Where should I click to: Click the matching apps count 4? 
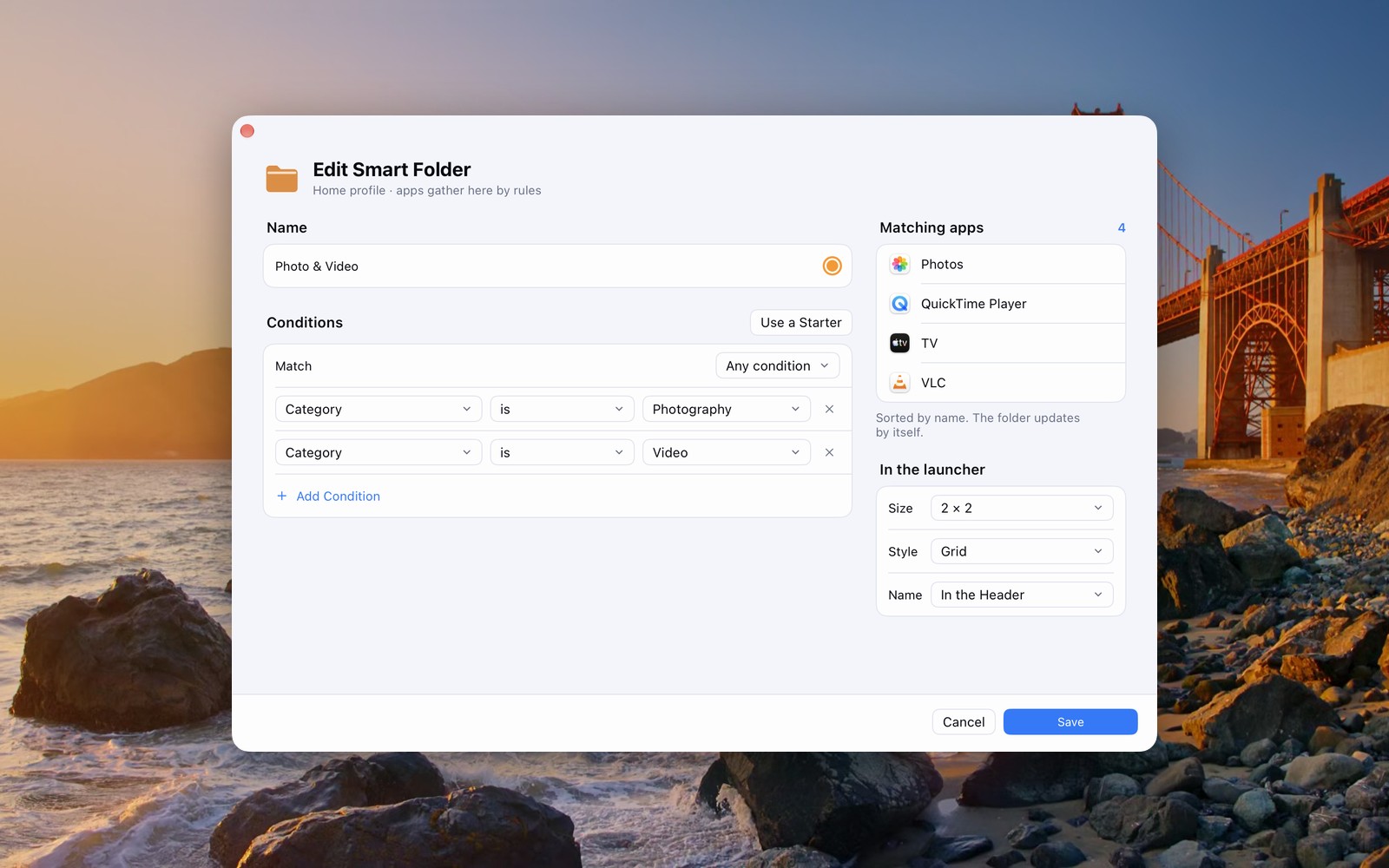[x=1122, y=227]
